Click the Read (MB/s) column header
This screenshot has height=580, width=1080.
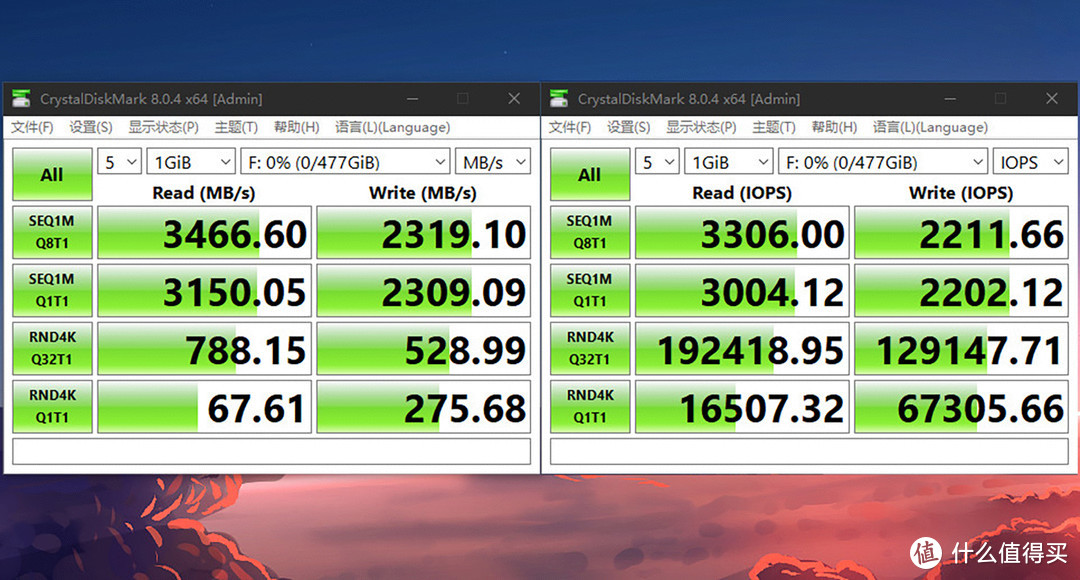point(204,193)
